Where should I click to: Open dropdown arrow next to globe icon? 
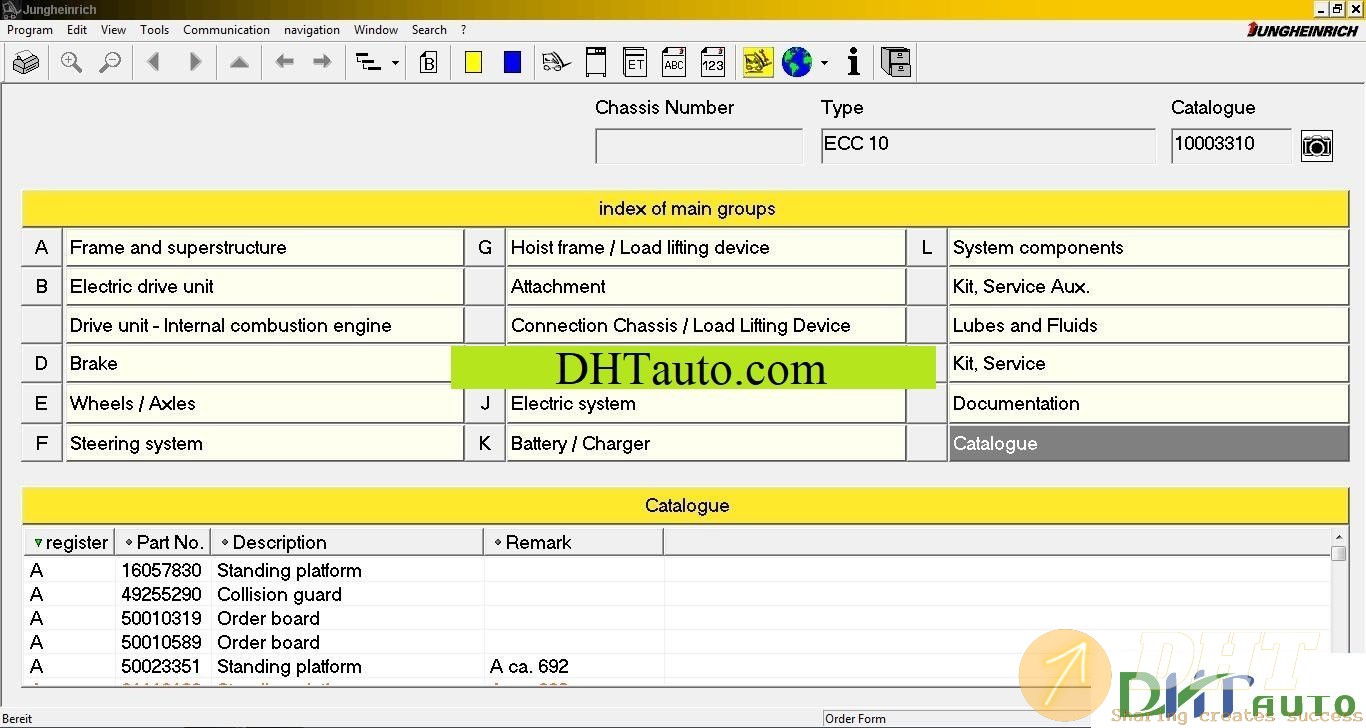[824, 64]
